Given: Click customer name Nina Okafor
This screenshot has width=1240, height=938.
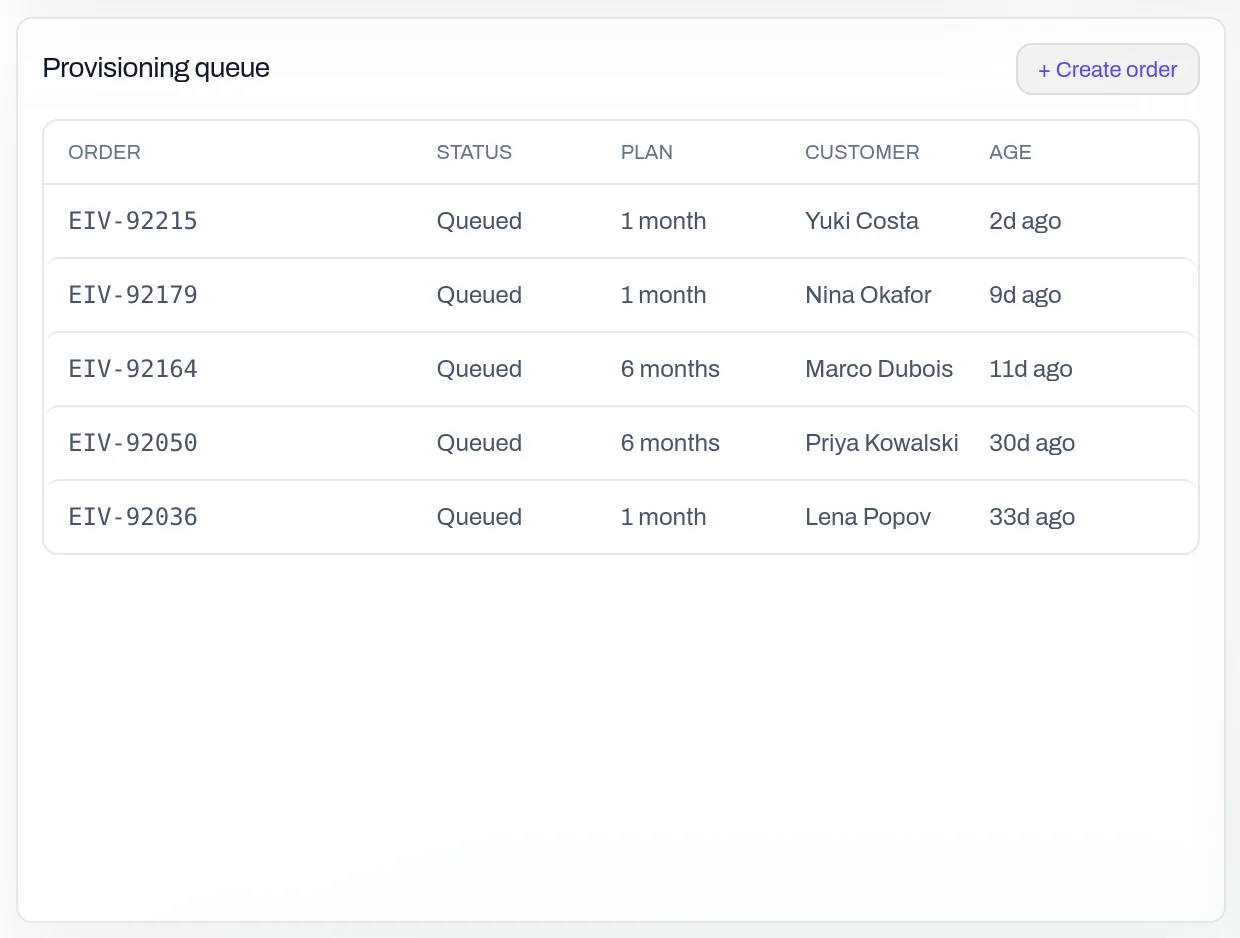Looking at the screenshot, I should (868, 295).
